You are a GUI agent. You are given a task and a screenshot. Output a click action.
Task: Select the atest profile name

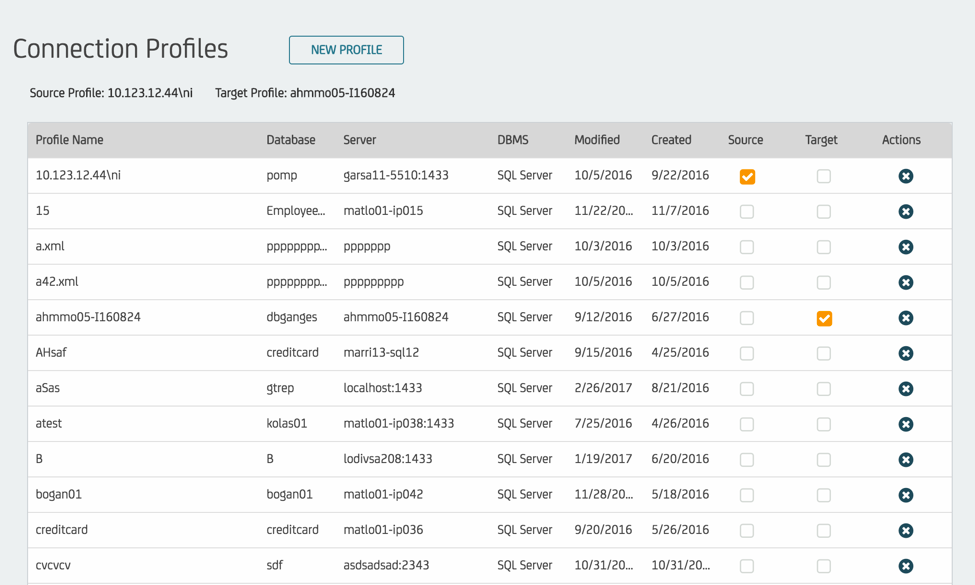coord(49,423)
